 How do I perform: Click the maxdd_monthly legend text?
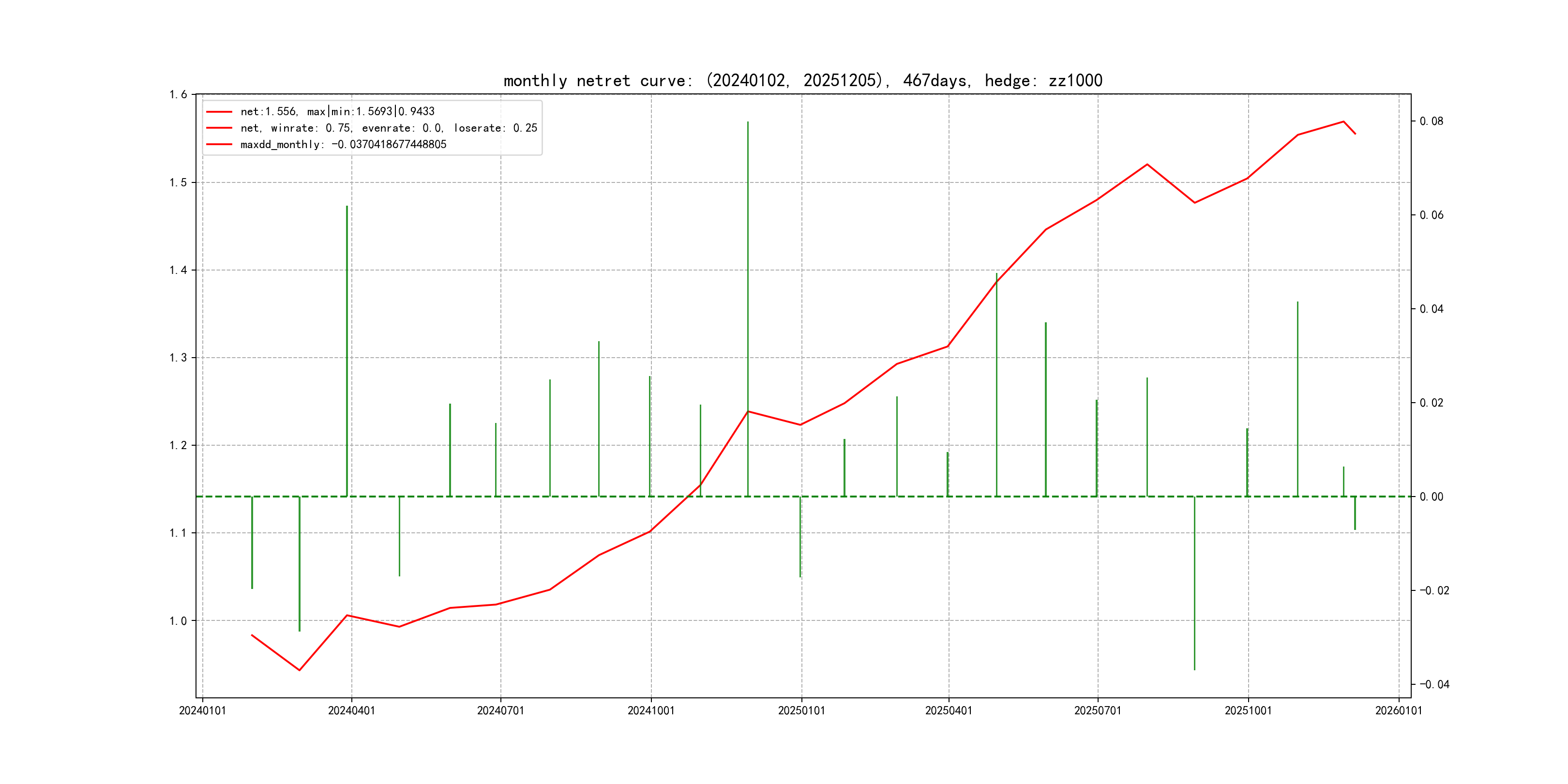[x=343, y=144]
